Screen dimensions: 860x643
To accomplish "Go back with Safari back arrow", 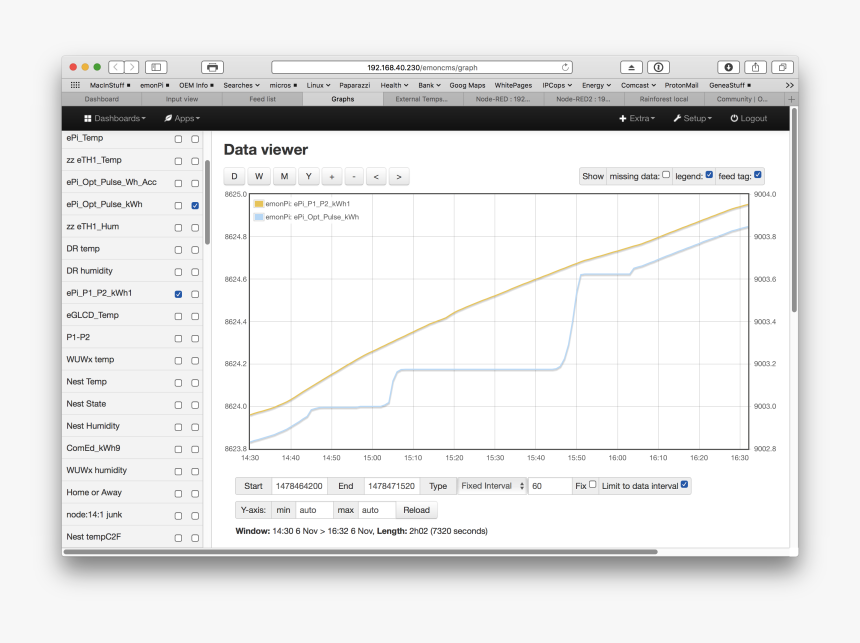I will (116, 67).
